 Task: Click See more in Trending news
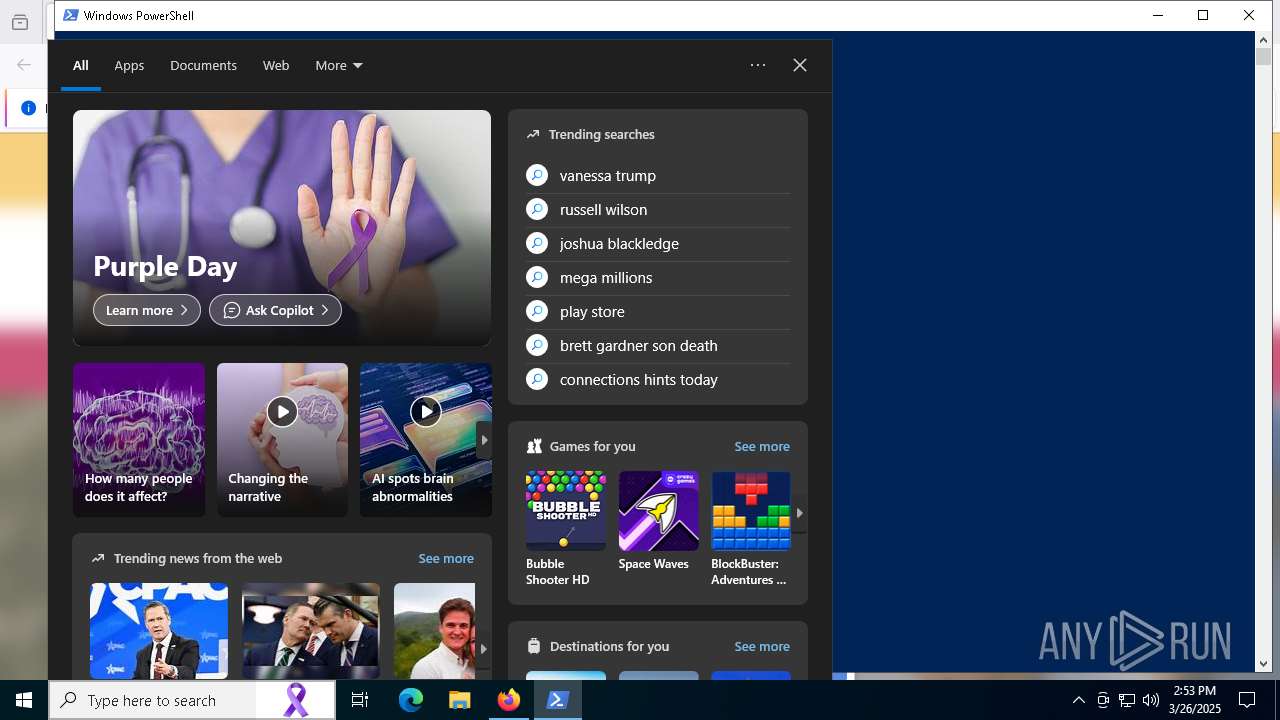tap(446, 558)
